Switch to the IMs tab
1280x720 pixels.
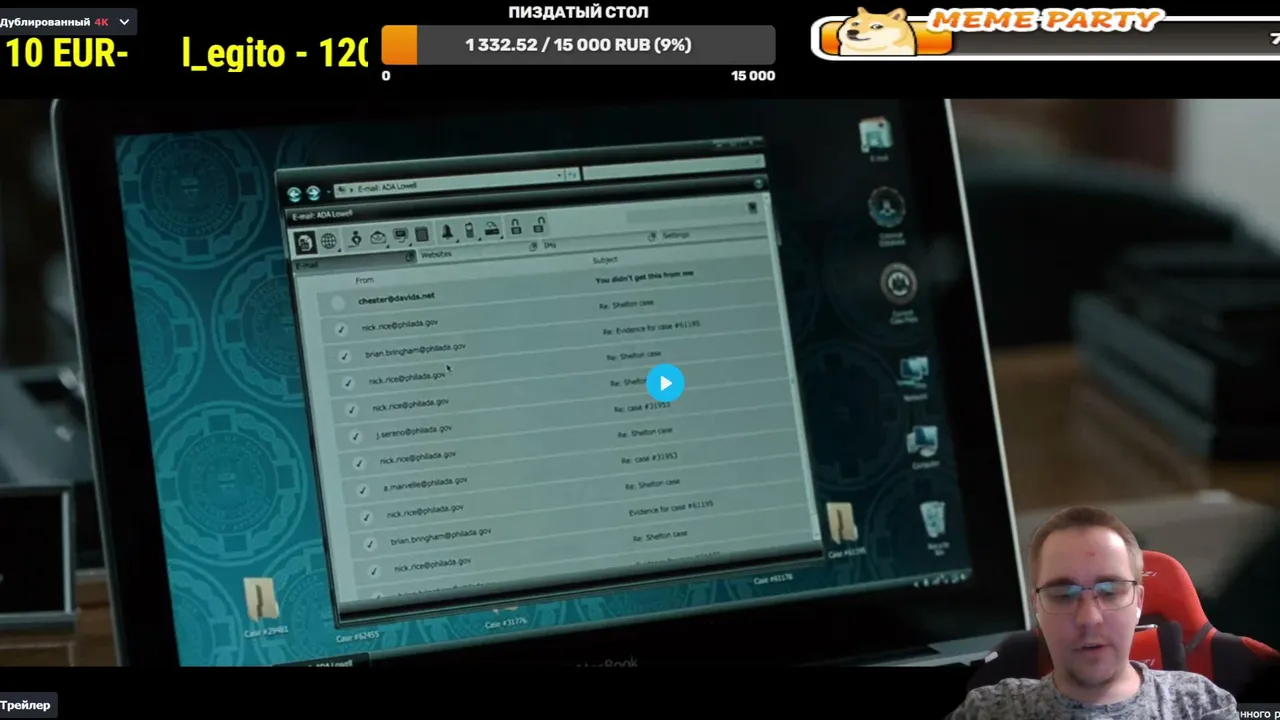point(549,246)
